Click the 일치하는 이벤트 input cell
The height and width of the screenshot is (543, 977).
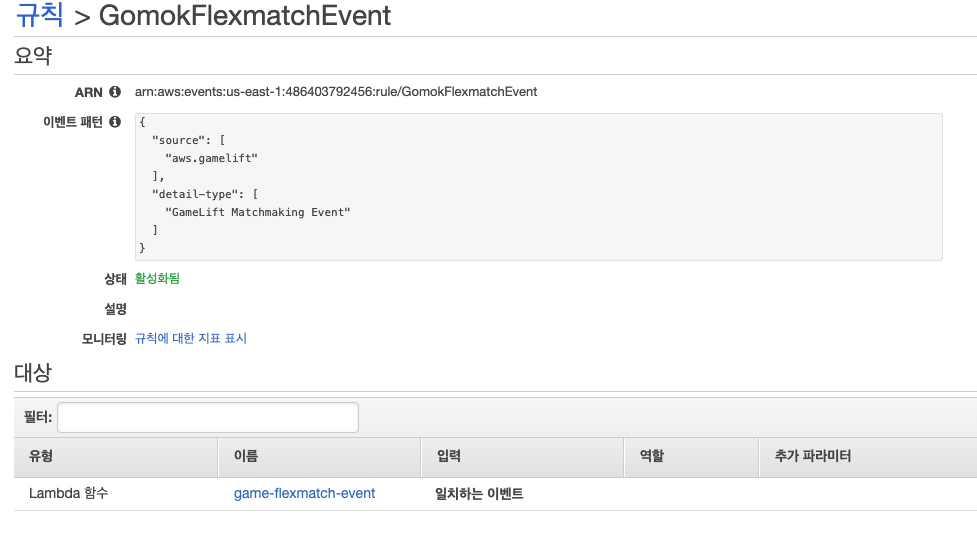click(479, 494)
